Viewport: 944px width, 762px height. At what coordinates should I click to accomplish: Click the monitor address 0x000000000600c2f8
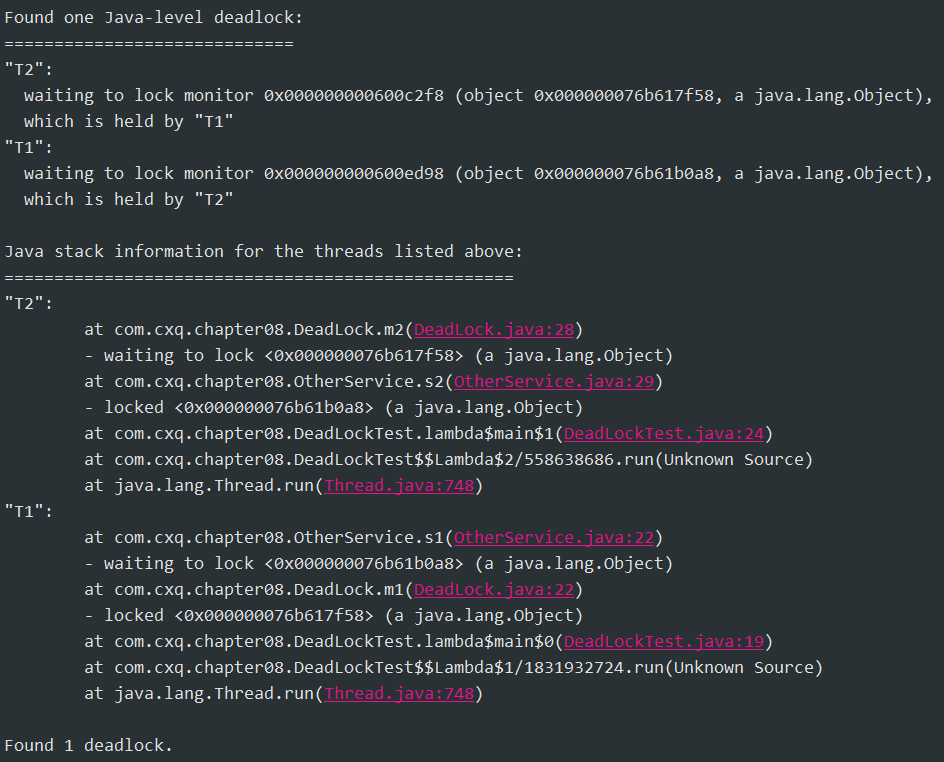pos(353,96)
